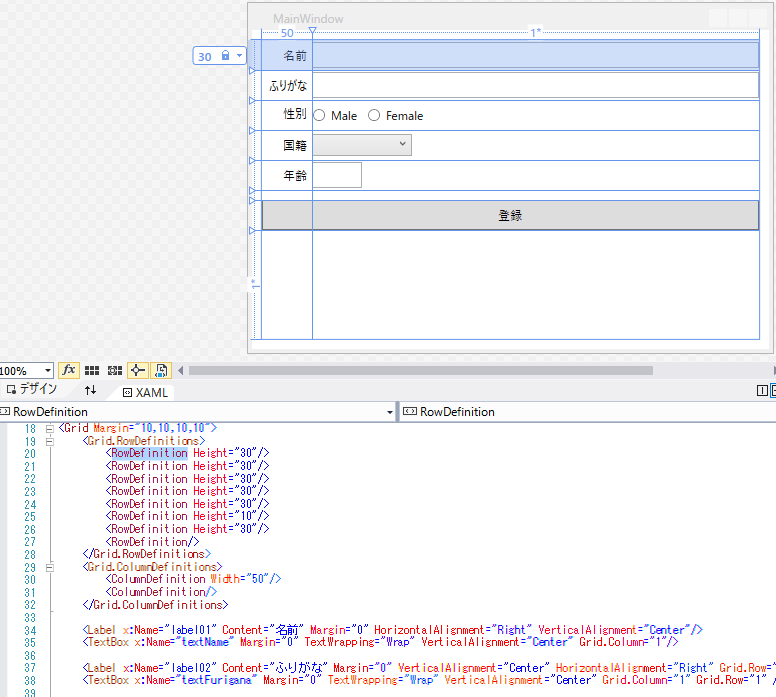Click the 性別 label in the form
The image size is (776, 697).
point(295,114)
